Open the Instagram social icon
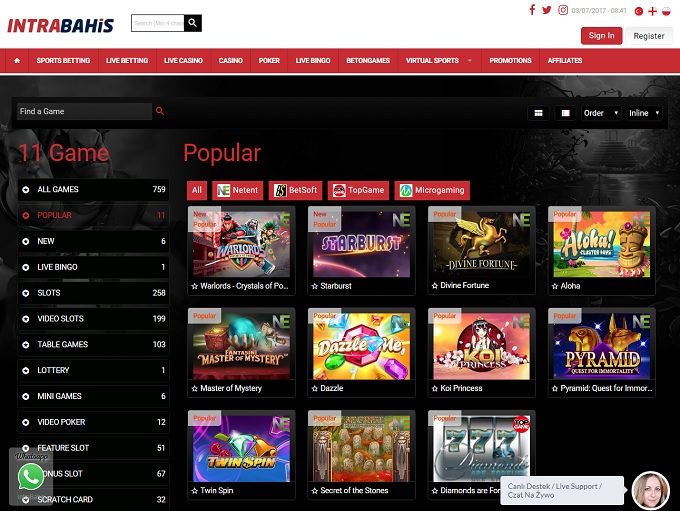Viewport: 680px width, 511px height. [x=563, y=10]
